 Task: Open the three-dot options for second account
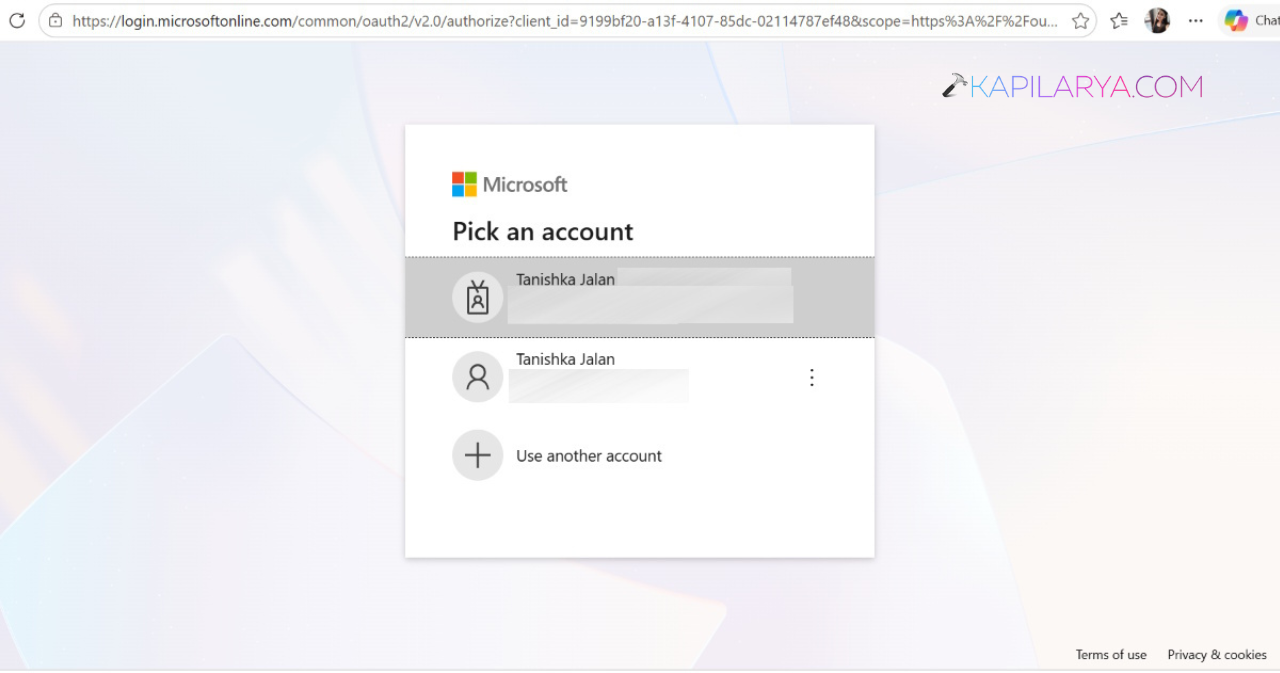click(x=812, y=377)
